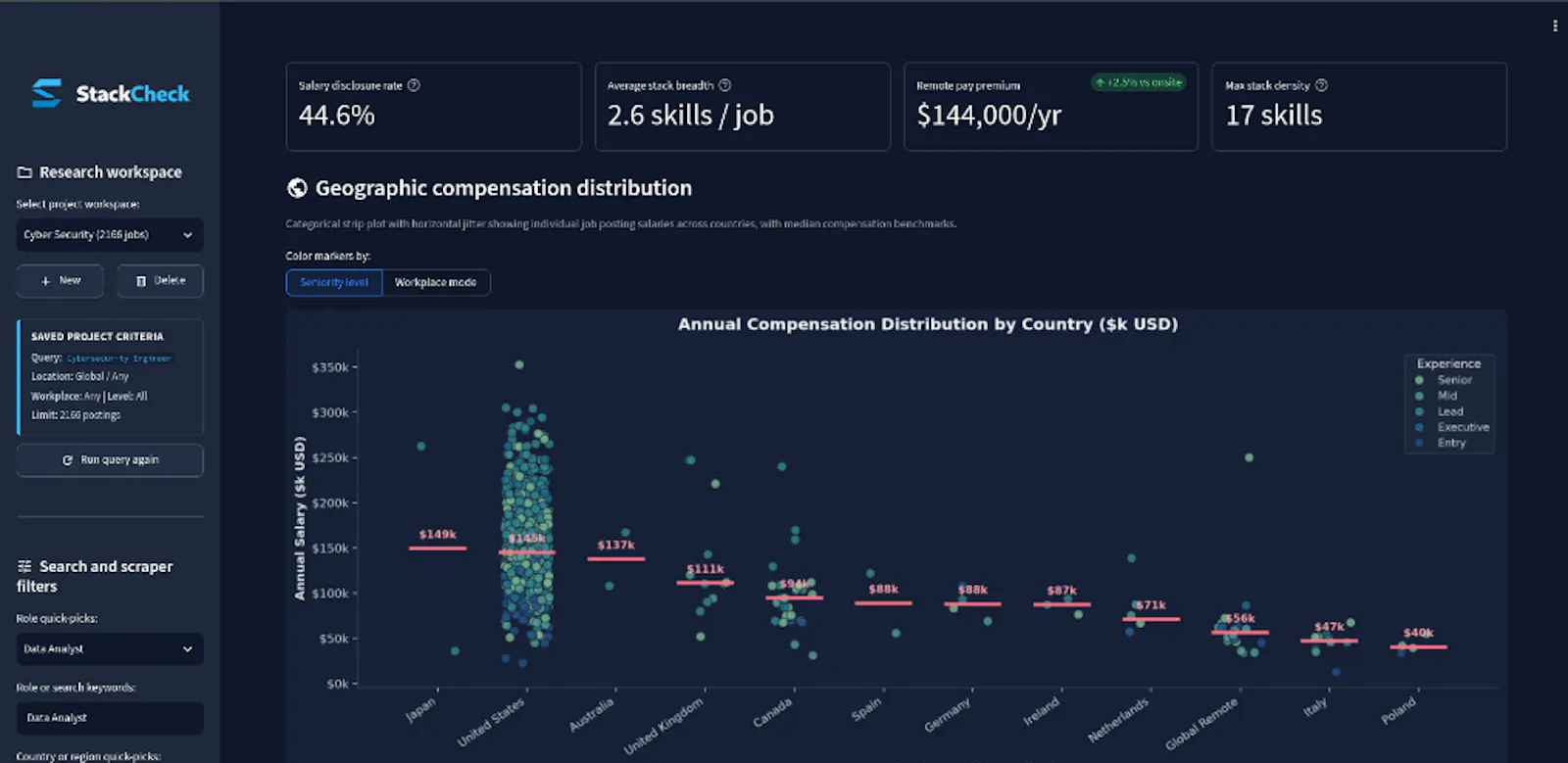The height and width of the screenshot is (763, 1568).
Task: Click the 2.6 skills / job value
Action: [x=690, y=116]
